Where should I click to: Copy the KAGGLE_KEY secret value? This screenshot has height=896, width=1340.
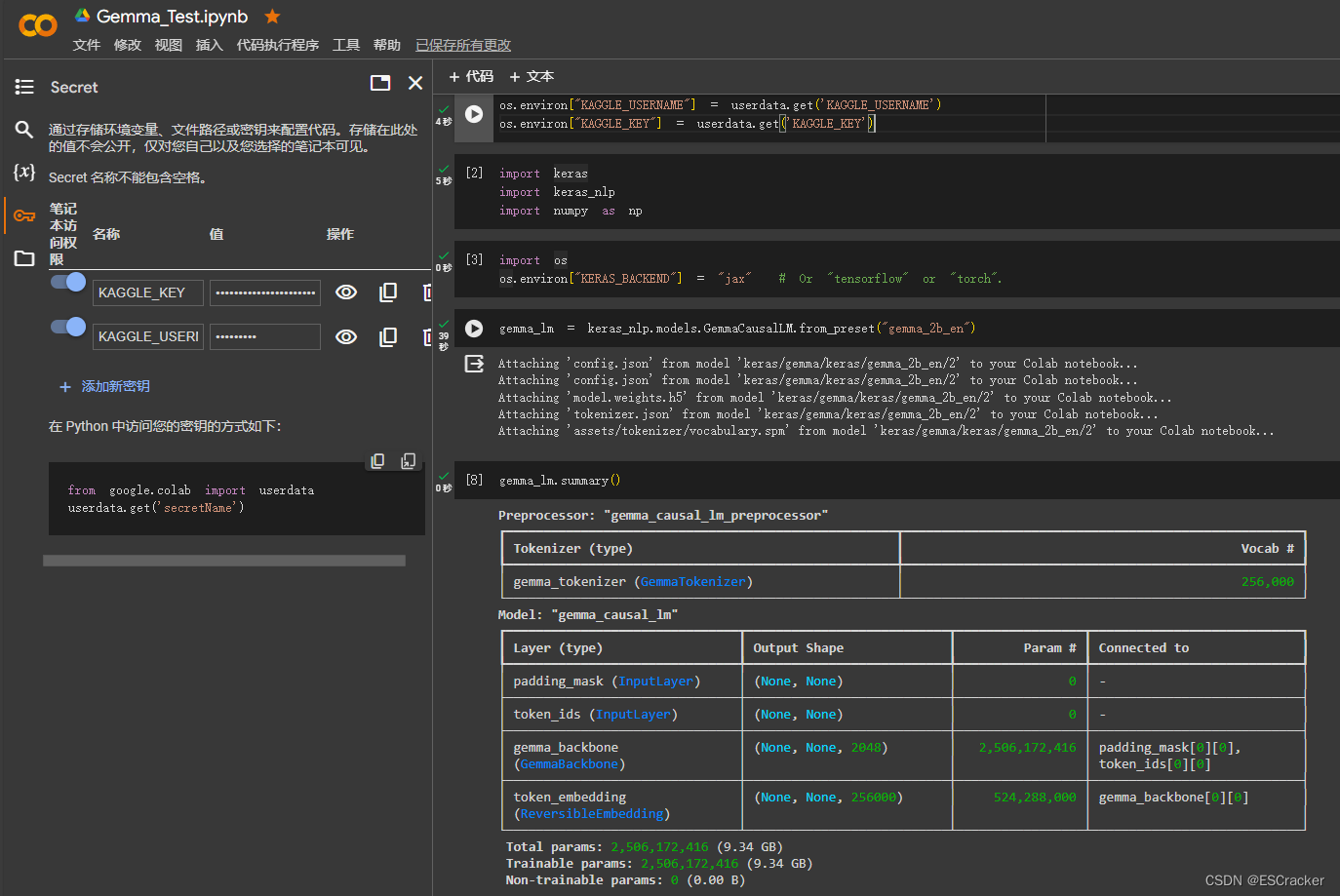(388, 292)
